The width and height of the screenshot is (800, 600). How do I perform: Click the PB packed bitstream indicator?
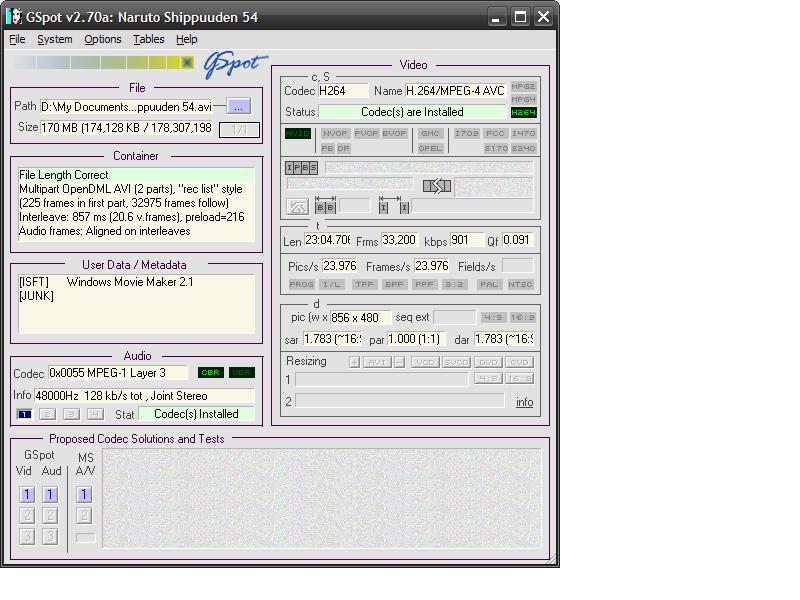coord(327,148)
